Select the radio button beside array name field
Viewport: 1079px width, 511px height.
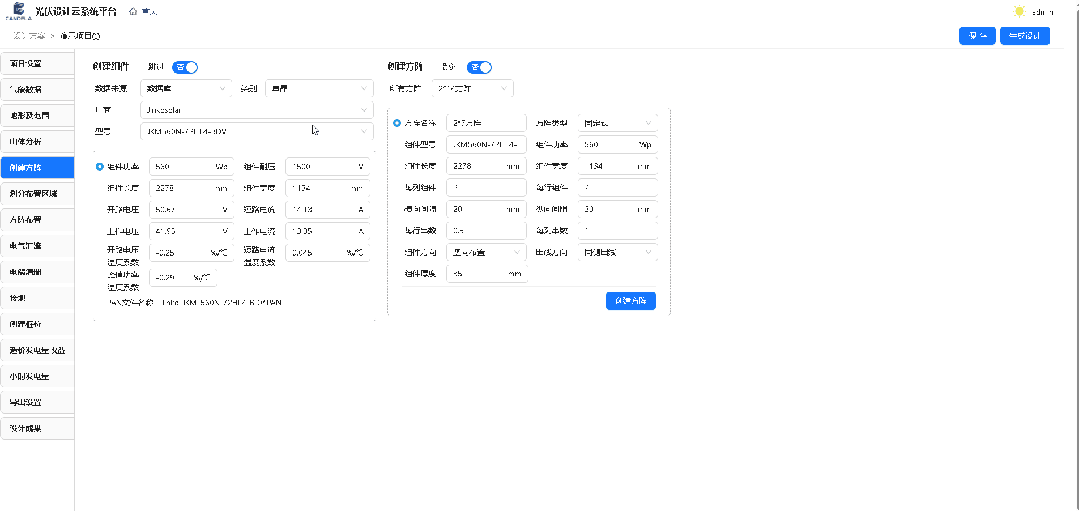click(x=396, y=123)
